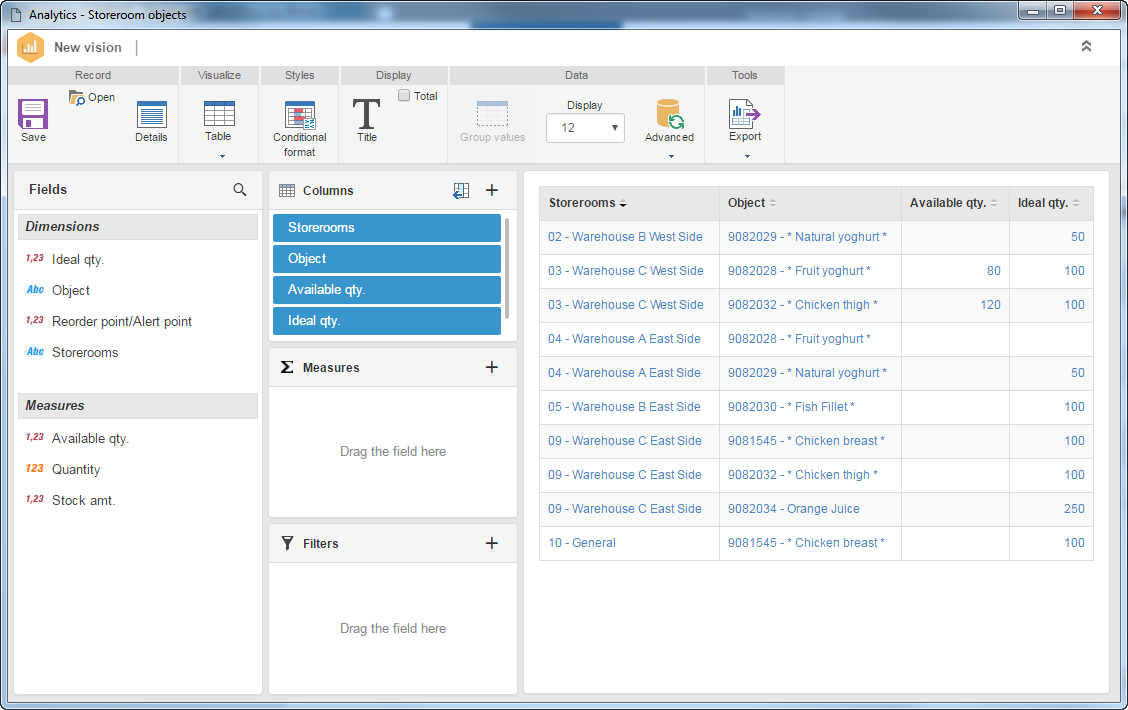Click the Measures drop area
This screenshot has width=1128, height=710.
393,452
